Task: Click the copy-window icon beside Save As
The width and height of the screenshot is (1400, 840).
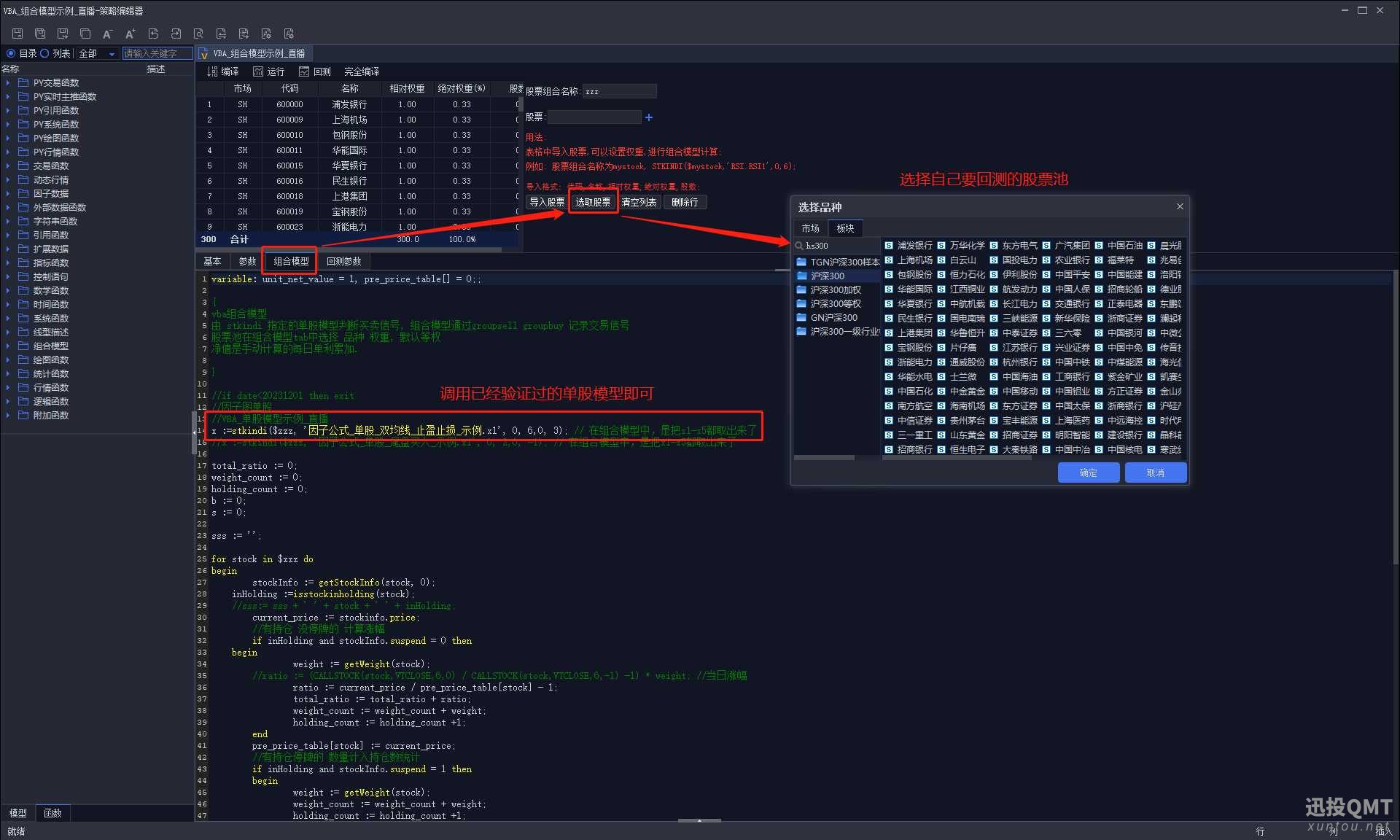Action: tap(85, 34)
